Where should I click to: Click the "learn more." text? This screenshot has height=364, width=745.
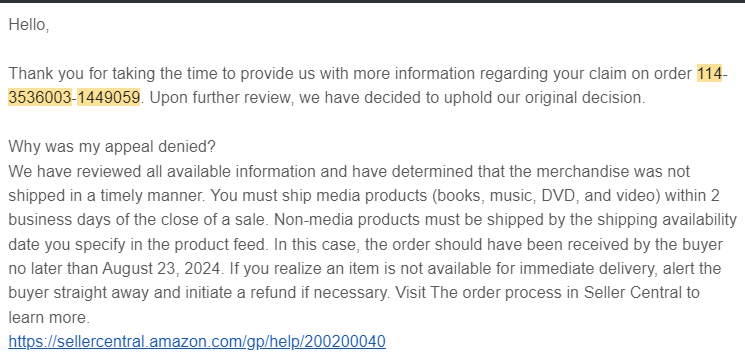pos(49,317)
